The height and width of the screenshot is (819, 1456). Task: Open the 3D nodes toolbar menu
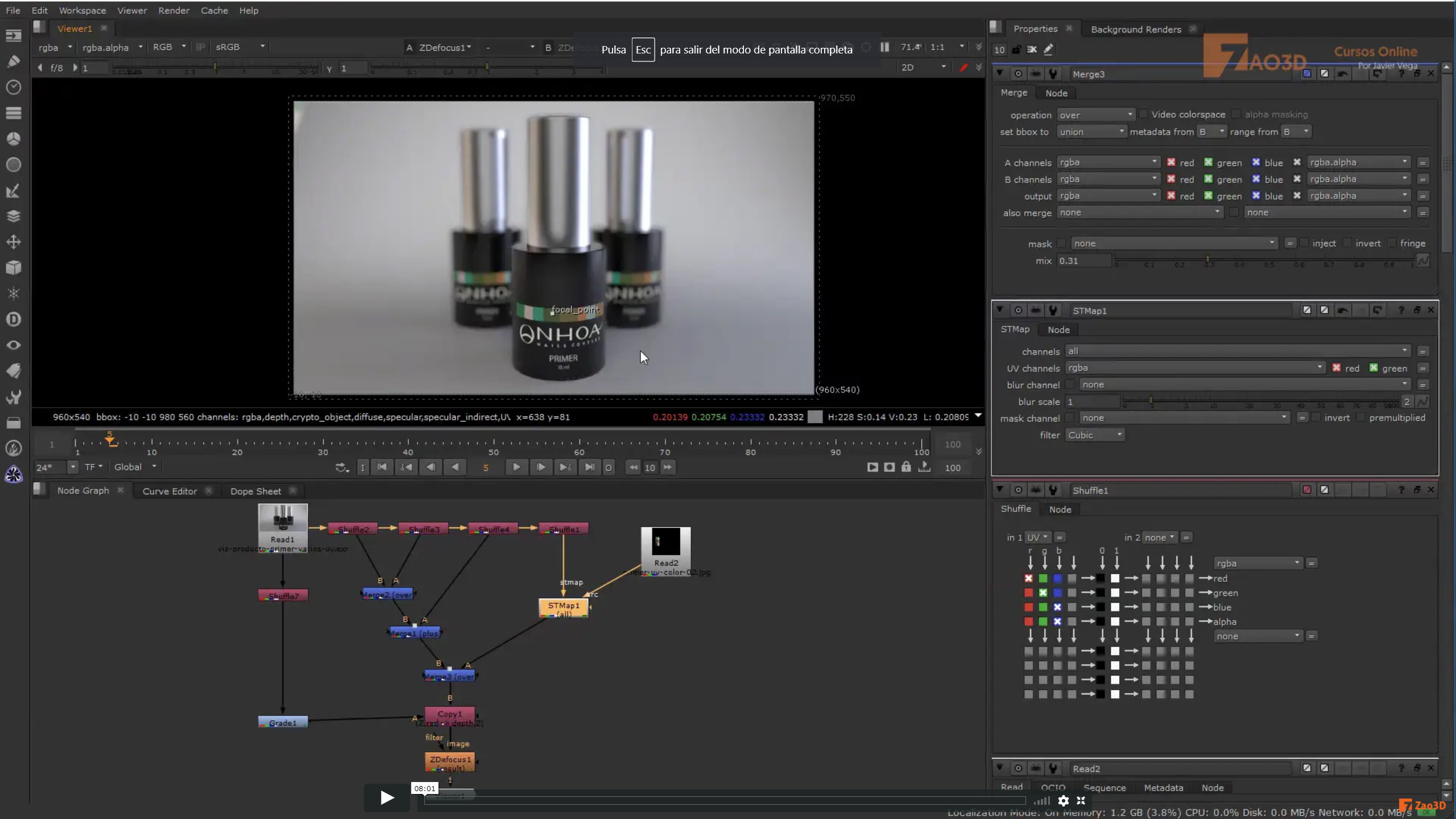[x=14, y=268]
